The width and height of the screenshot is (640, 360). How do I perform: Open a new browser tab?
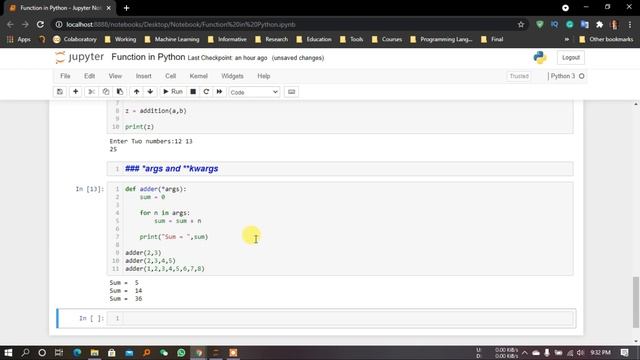[127, 8]
